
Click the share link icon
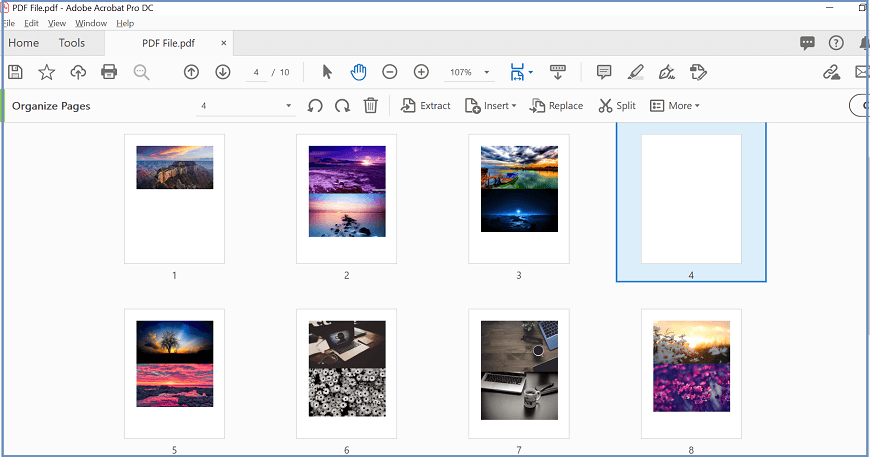pyautogui.click(x=831, y=72)
